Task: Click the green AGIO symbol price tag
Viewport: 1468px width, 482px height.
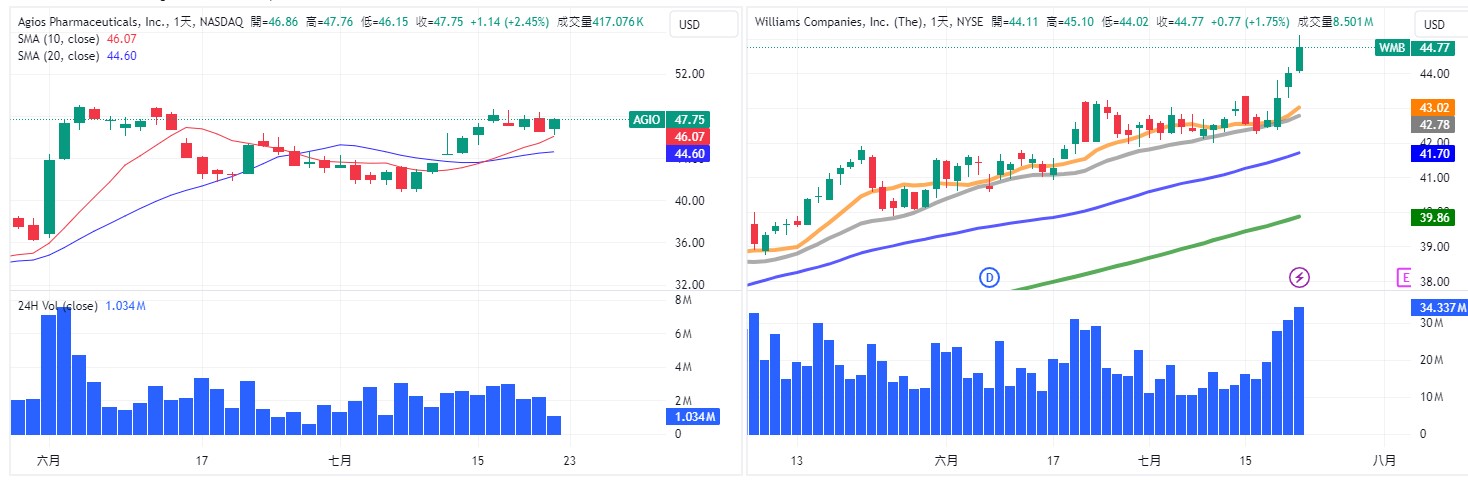Action: (646, 119)
